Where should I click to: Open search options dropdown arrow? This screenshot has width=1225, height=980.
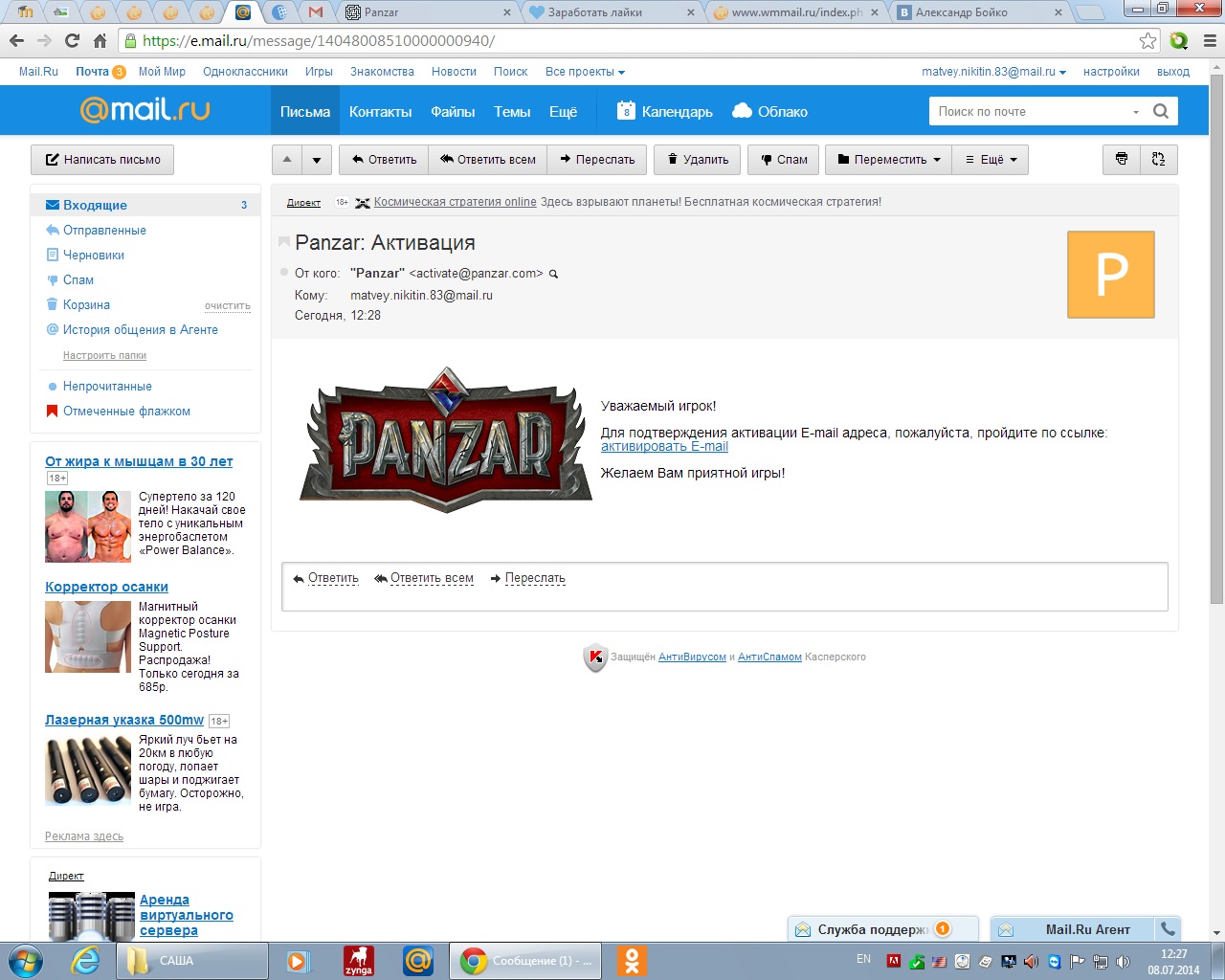[x=1136, y=112]
